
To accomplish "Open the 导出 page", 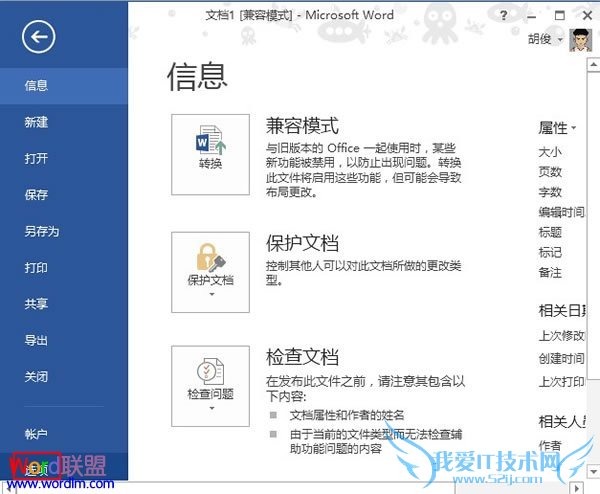I will 36,340.
